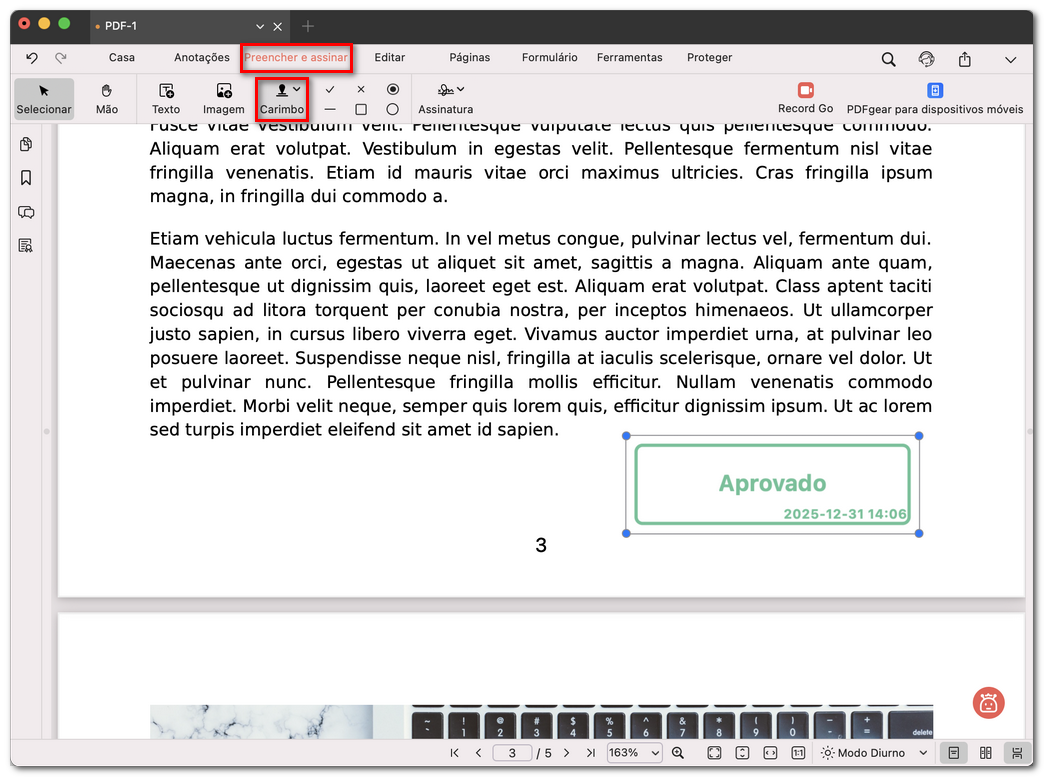Screen dimensions: 1044x777
Task: Select the filled dot mark tool
Action: 392,88
